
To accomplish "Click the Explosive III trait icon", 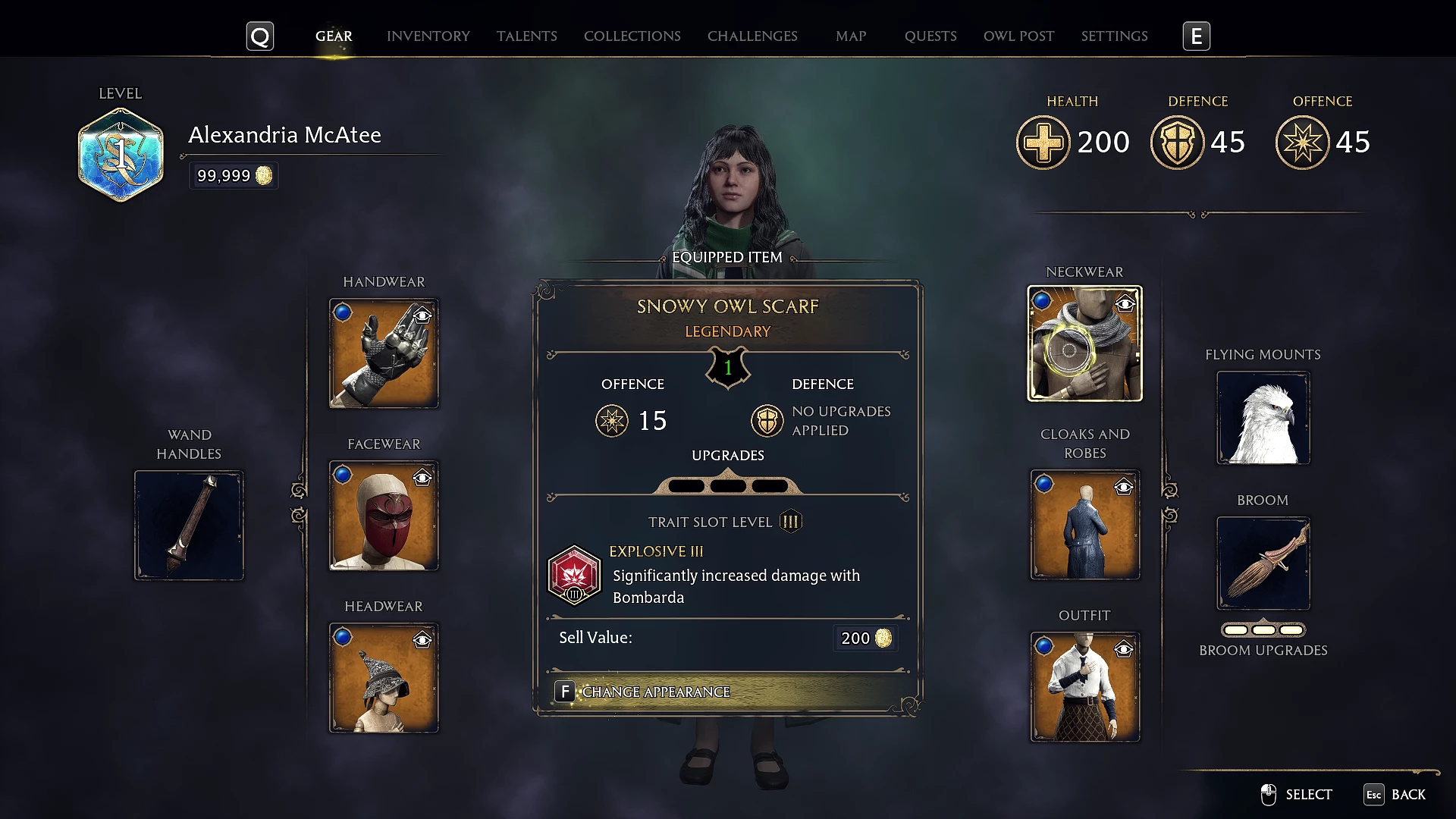I will (x=574, y=576).
